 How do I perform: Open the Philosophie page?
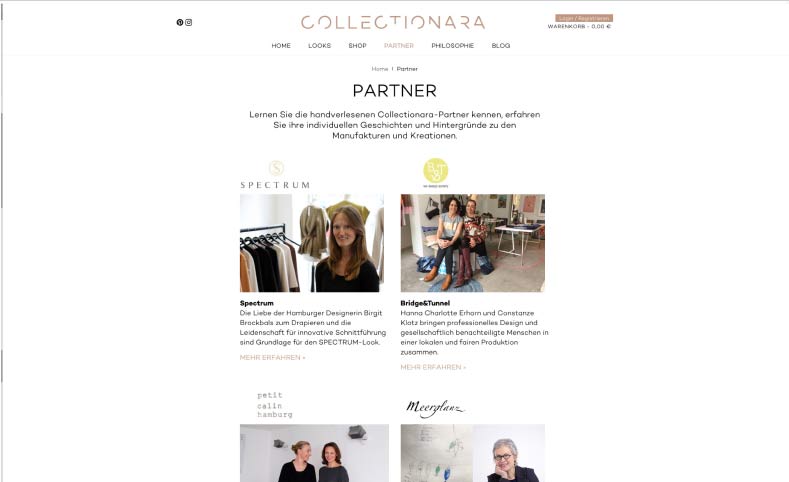452,46
